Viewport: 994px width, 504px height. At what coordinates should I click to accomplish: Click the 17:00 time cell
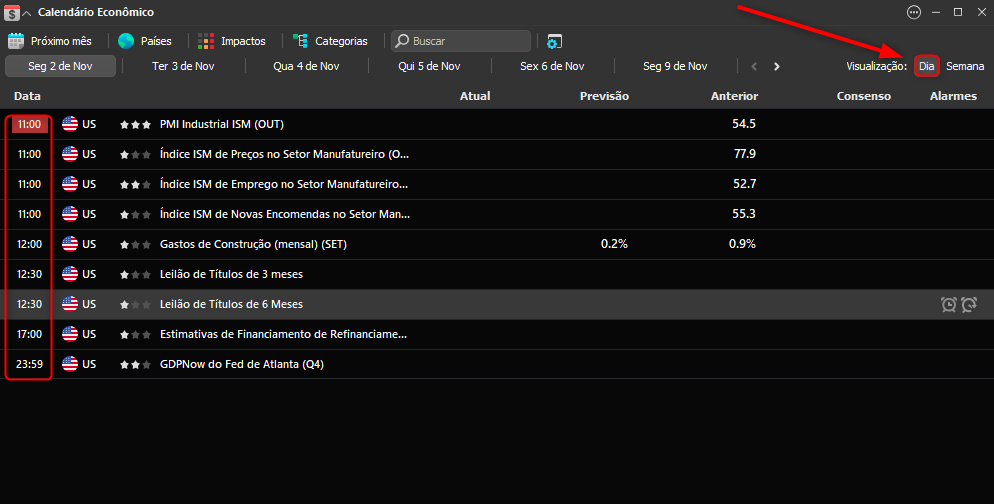[29, 334]
